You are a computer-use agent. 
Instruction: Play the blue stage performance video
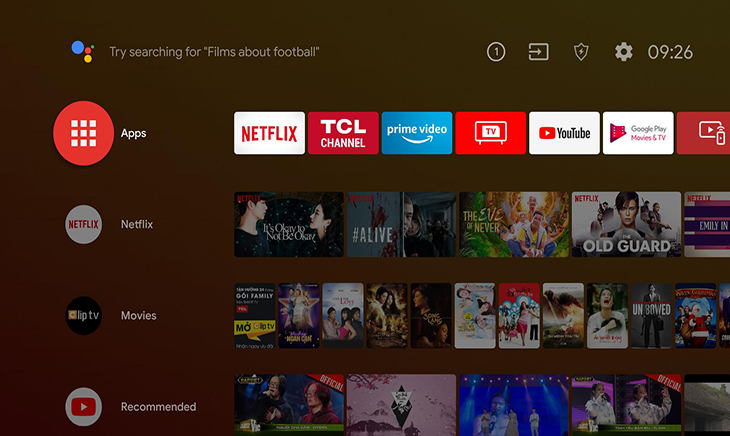[x=514, y=405]
